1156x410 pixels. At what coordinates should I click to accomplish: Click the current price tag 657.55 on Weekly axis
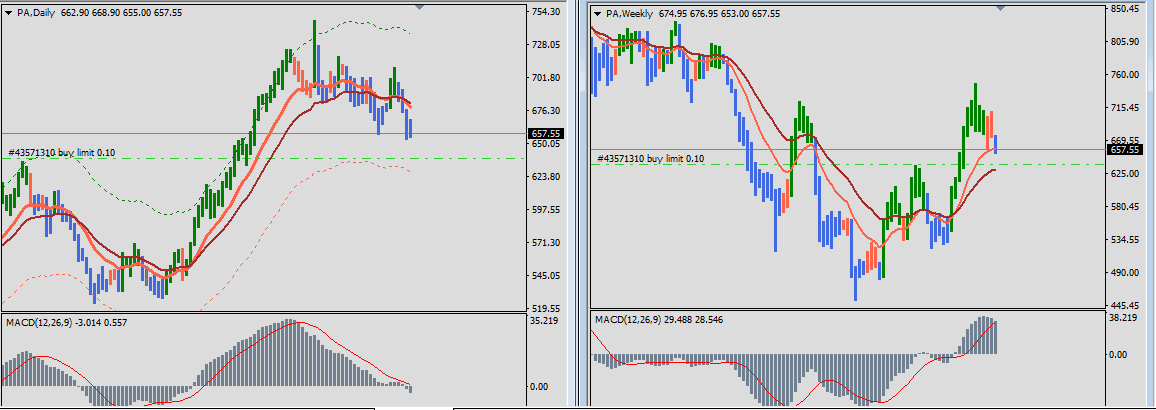1124,150
